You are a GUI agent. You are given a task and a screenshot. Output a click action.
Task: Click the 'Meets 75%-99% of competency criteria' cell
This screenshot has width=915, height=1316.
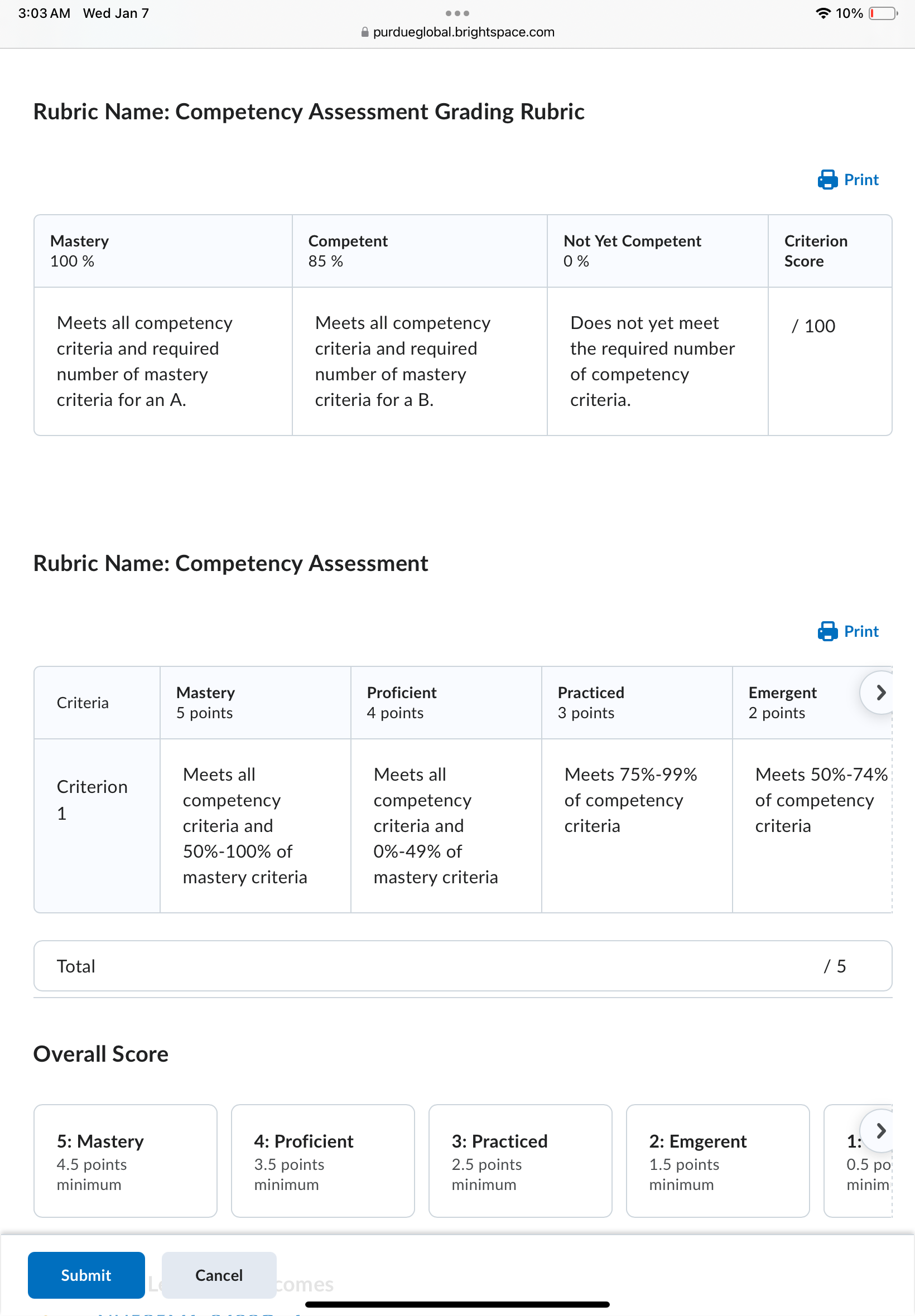click(x=637, y=826)
